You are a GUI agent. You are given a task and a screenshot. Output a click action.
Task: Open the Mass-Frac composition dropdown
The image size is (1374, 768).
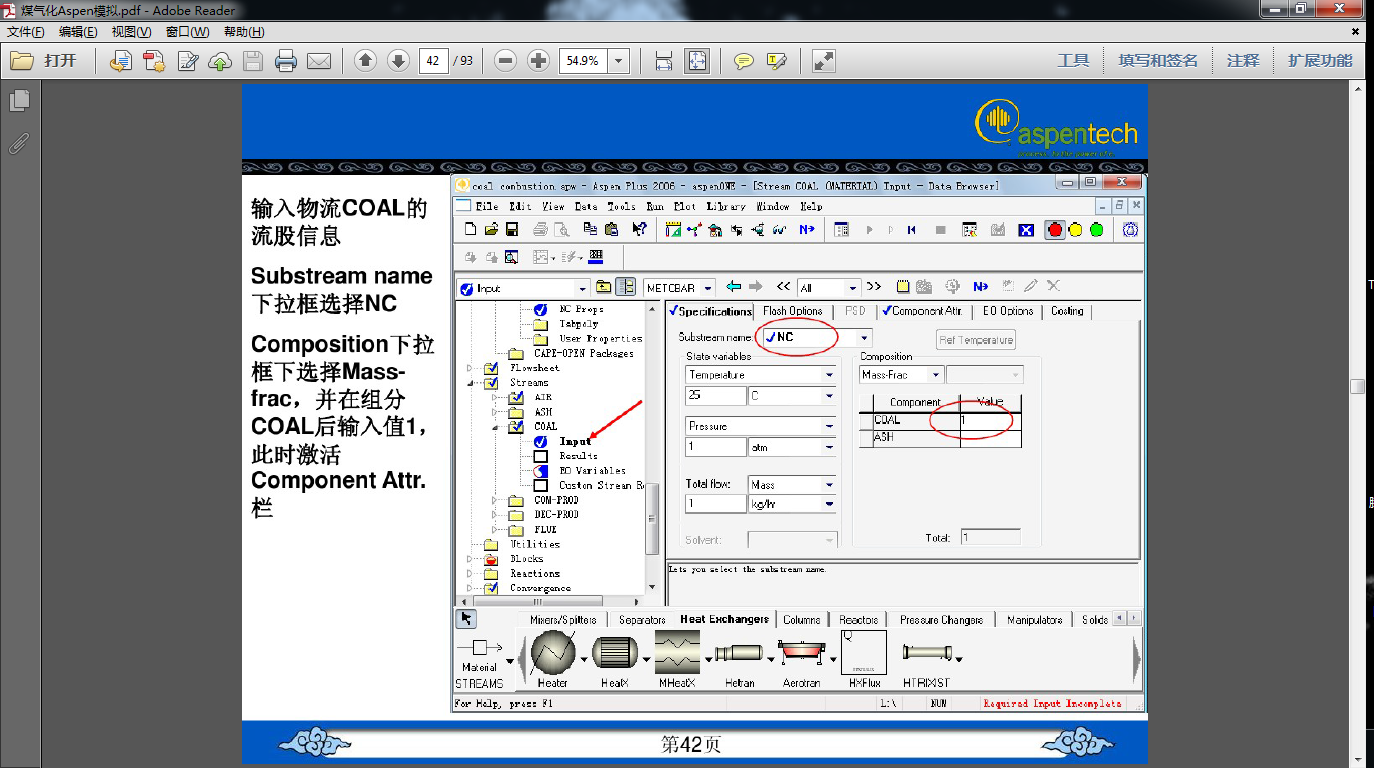pyautogui.click(x=936, y=375)
